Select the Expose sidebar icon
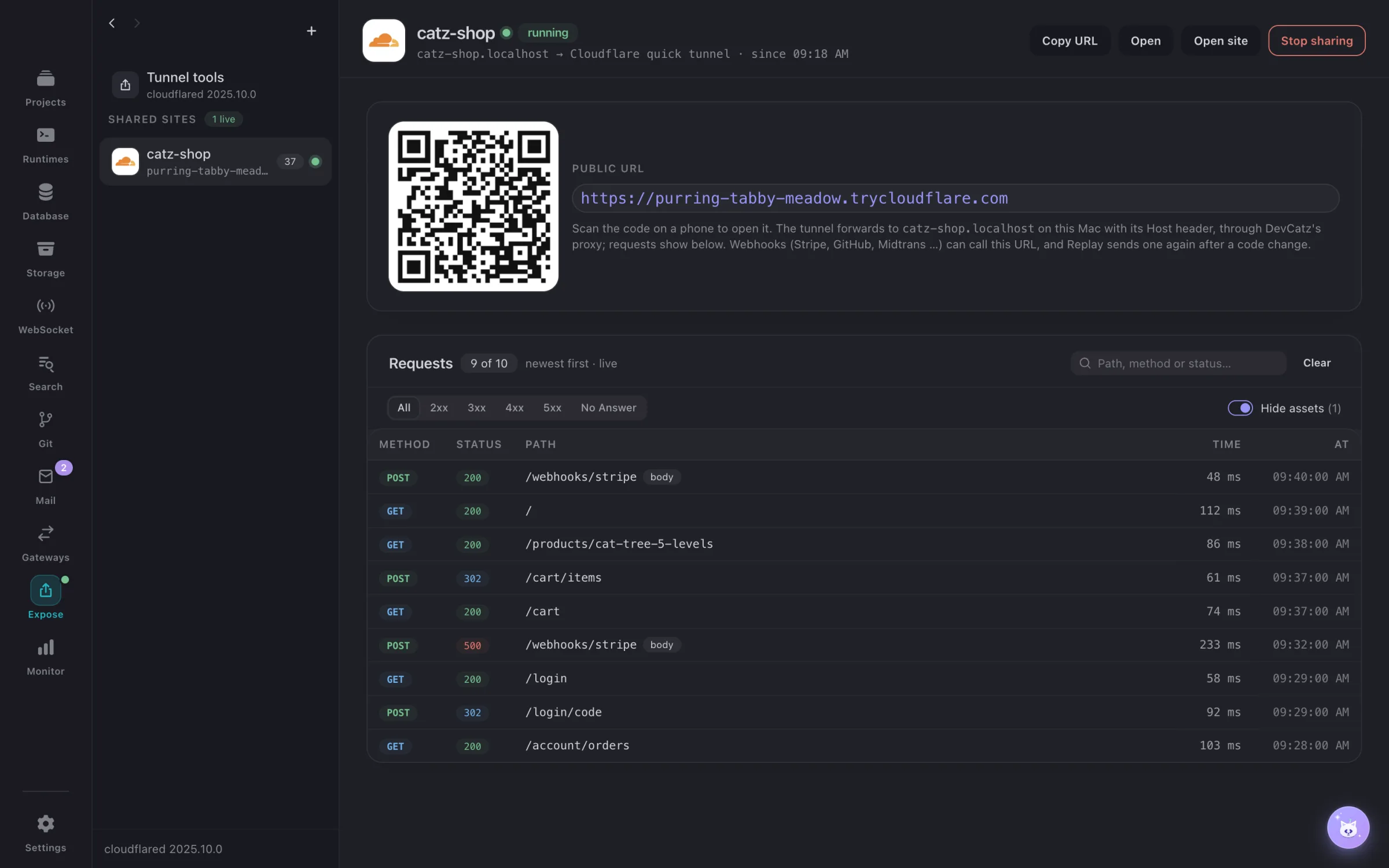Viewport: 1389px width, 868px height. 45,590
